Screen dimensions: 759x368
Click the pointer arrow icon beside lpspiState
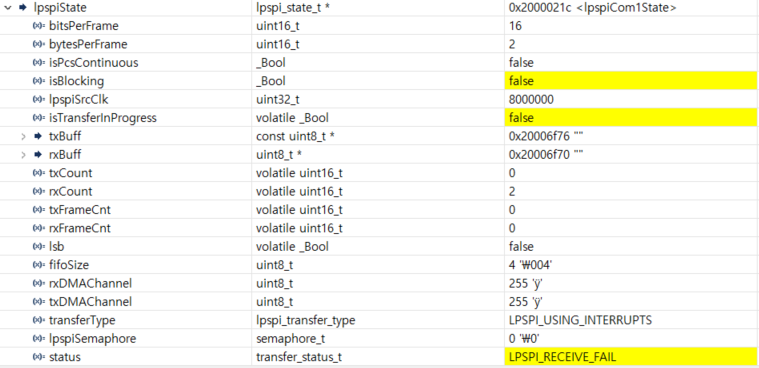click(22, 8)
